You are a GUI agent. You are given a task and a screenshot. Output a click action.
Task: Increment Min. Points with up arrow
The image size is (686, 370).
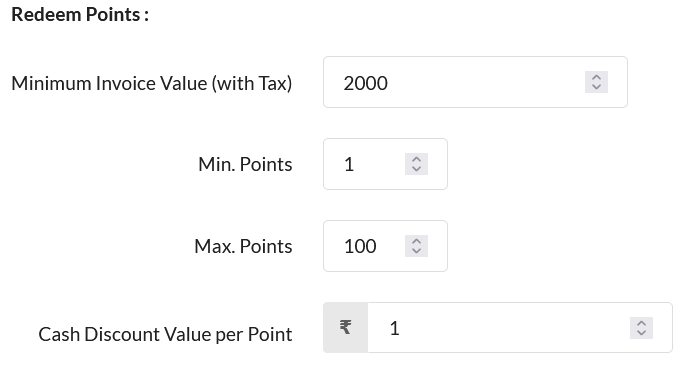[x=416, y=159]
